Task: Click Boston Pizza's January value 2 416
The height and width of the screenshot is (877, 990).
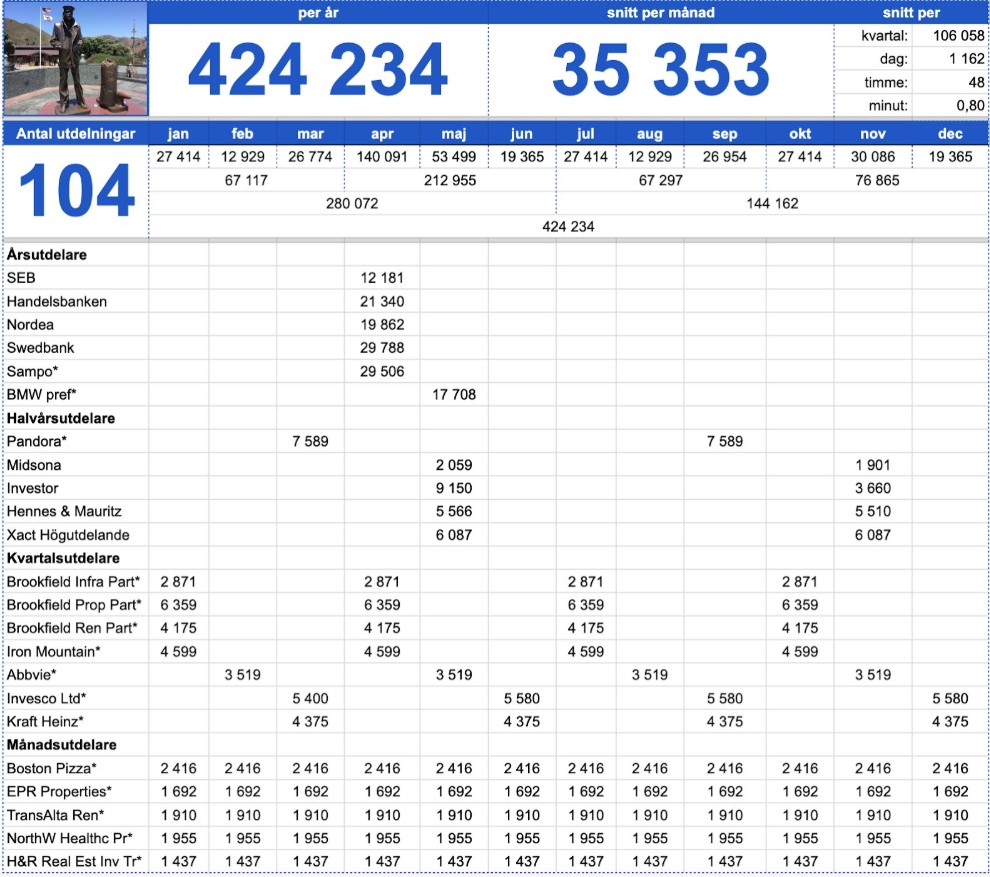Action: pyautogui.click(x=178, y=768)
